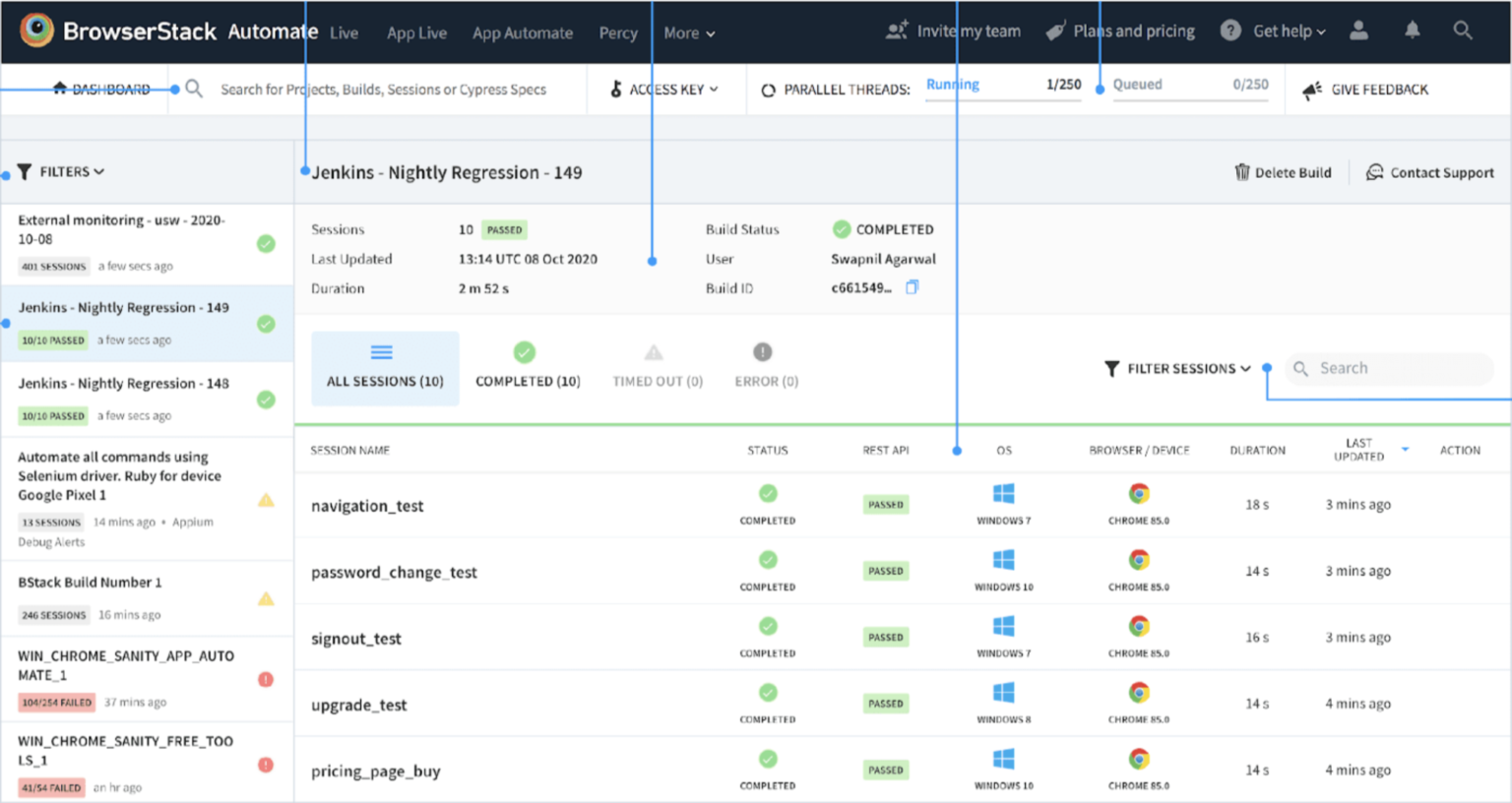Viewport: 1512px width, 803px height.
Task: Open the user account profile icon
Action: click(x=1358, y=31)
